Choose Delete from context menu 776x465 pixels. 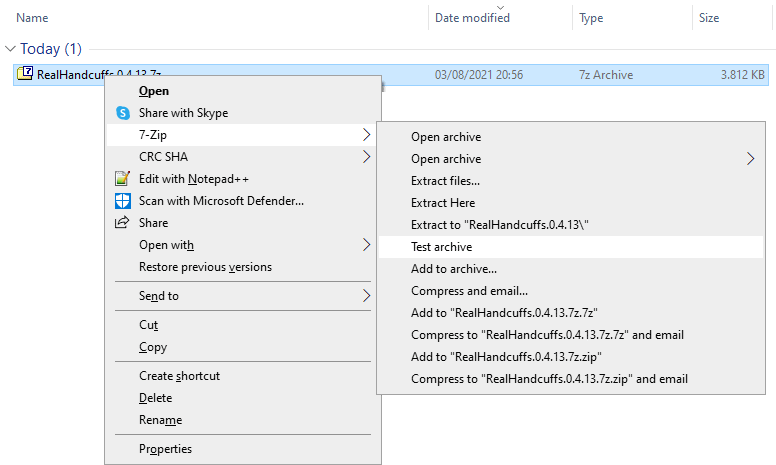click(x=243, y=398)
